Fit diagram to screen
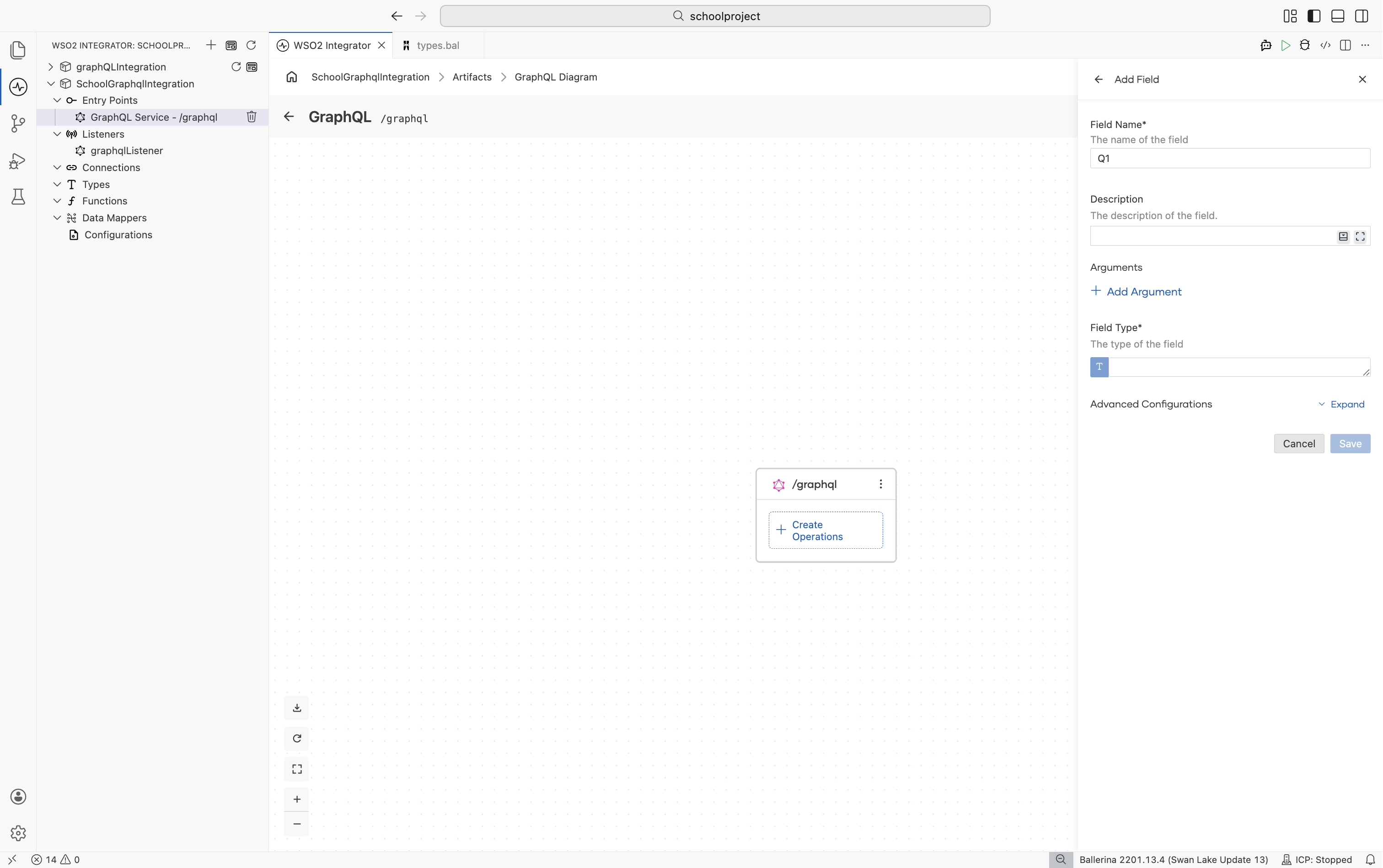This screenshot has width=1383, height=868. pyautogui.click(x=297, y=769)
